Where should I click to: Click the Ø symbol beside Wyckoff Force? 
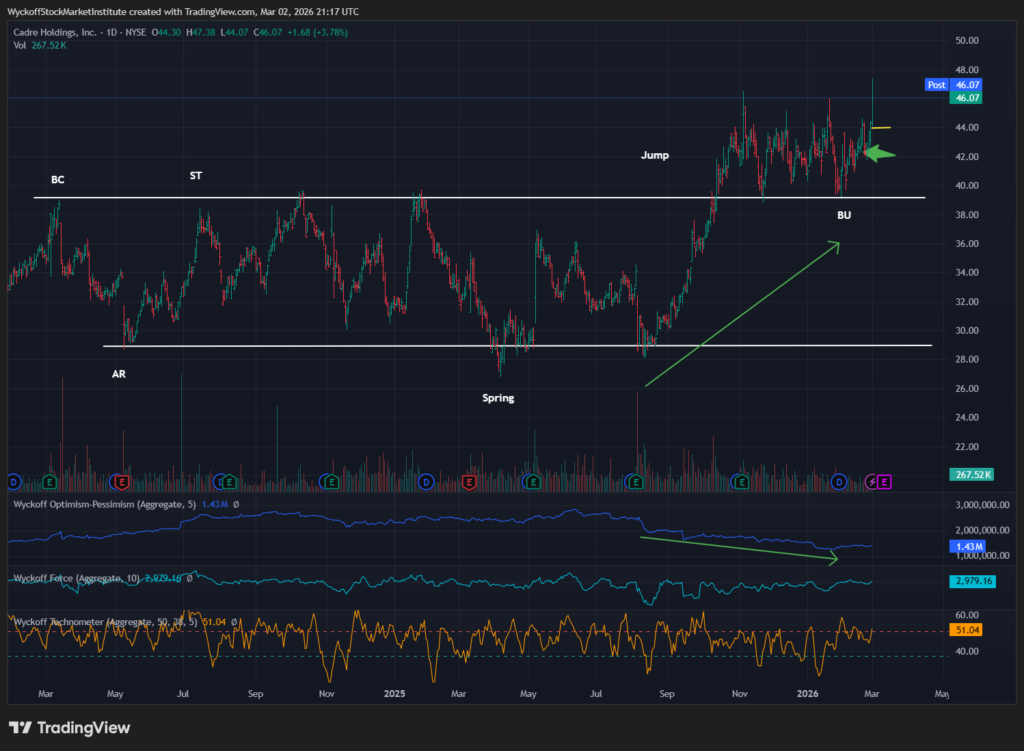click(189, 578)
